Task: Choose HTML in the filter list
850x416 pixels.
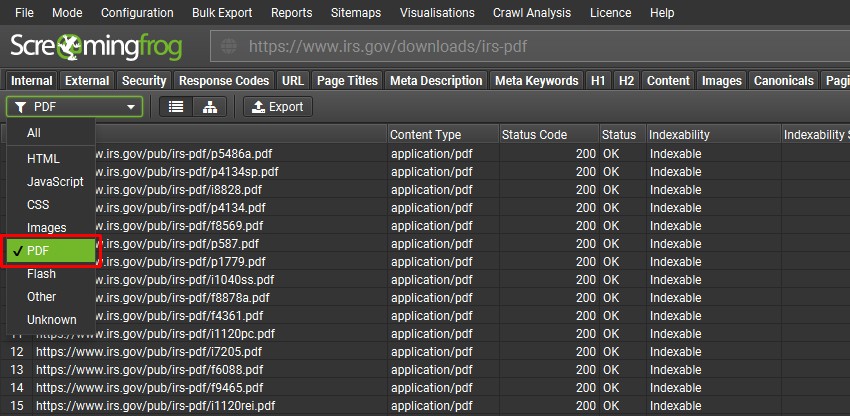Action: 51,159
